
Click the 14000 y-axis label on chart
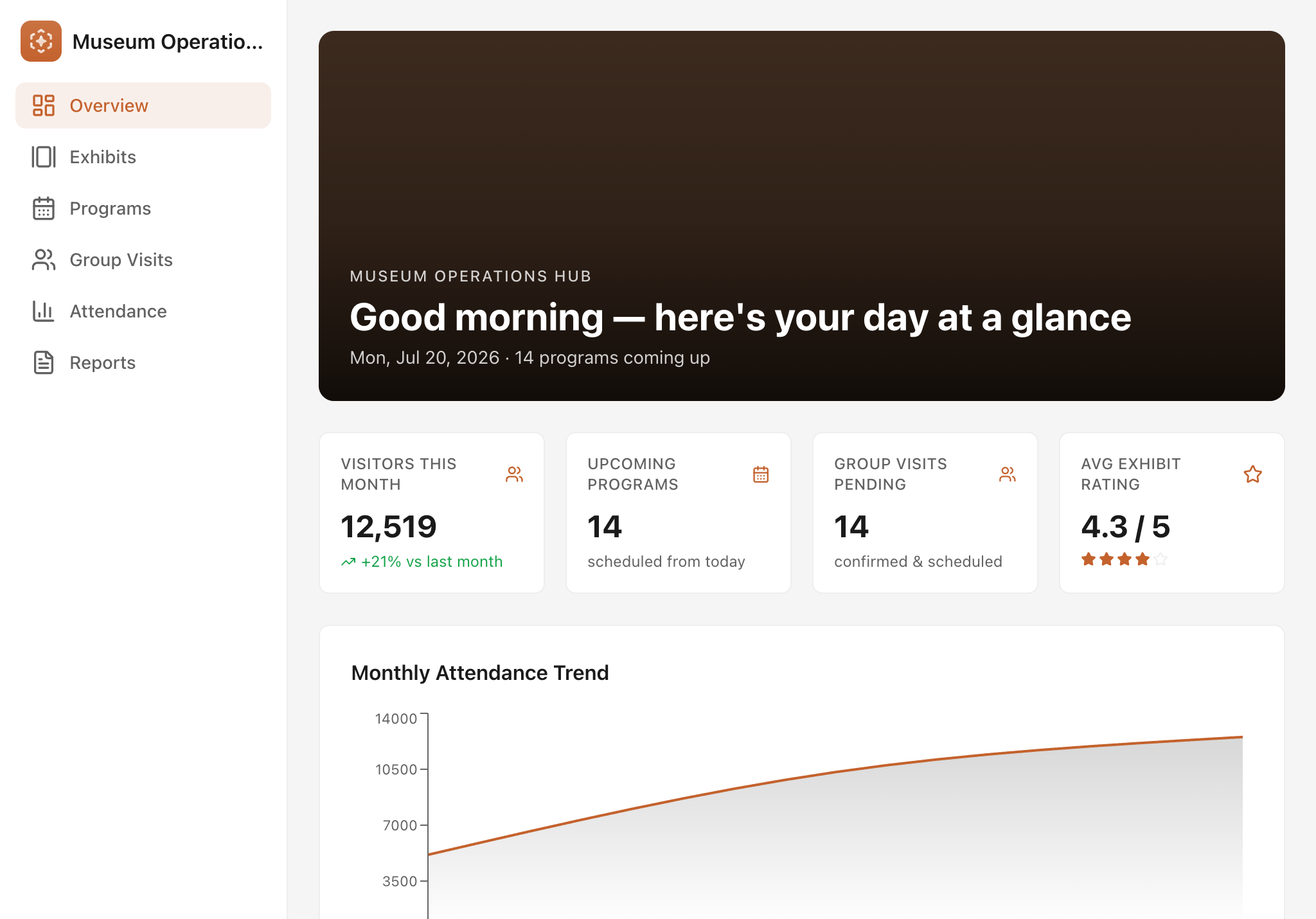coord(396,718)
